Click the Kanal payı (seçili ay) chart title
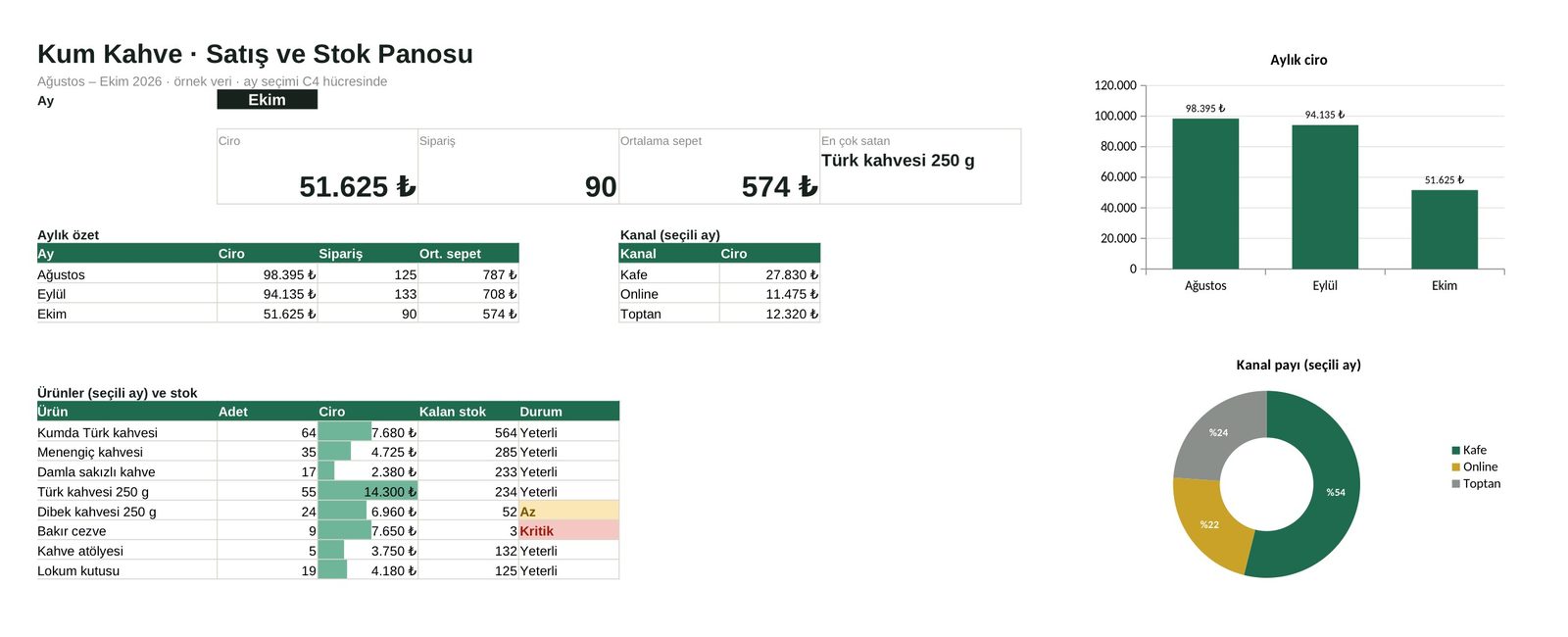Viewport: 1568px width, 637px height. [1298, 365]
